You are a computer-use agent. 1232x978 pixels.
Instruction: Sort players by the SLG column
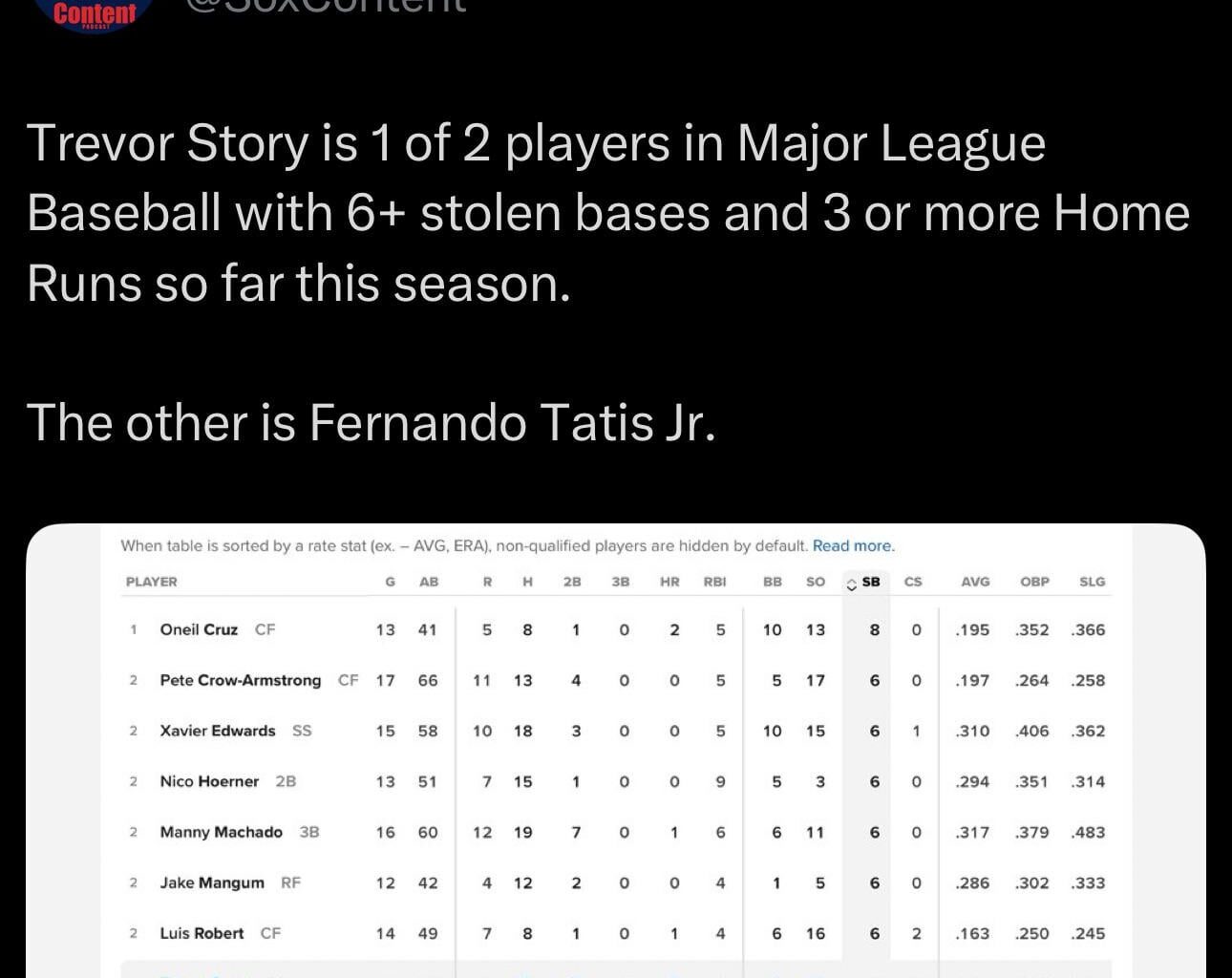[1093, 582]
